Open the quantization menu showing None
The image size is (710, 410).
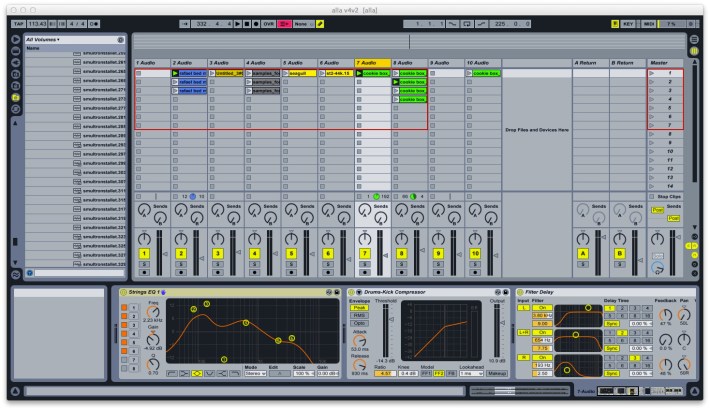point(300,22)
